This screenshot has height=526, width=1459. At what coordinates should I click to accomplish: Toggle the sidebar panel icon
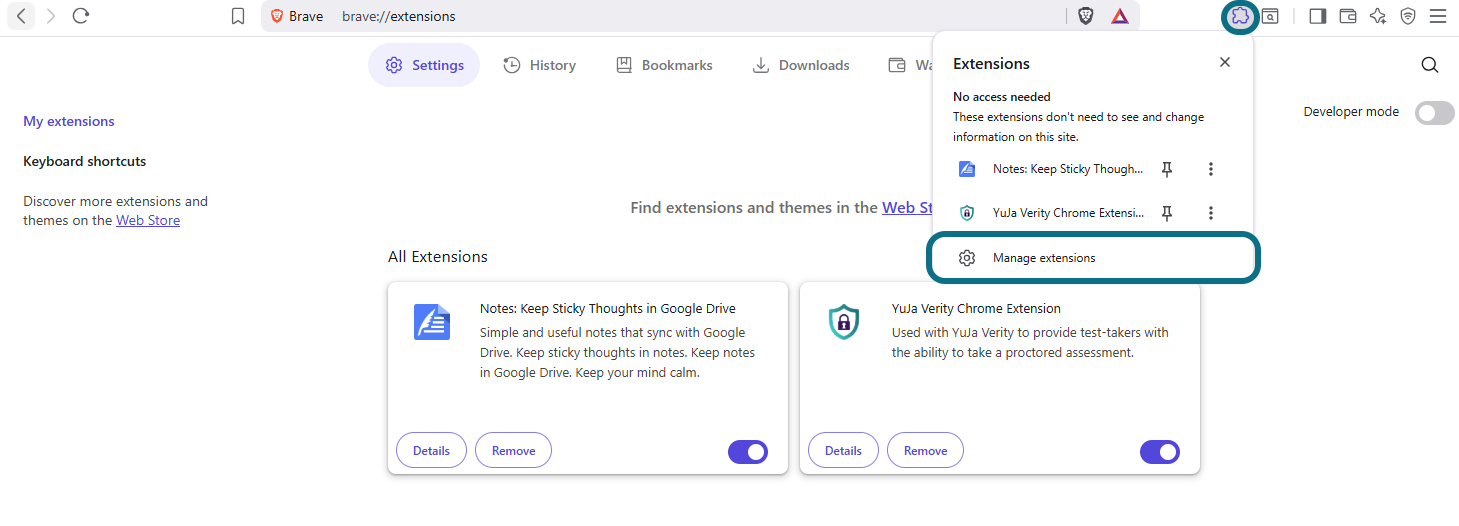[1317, 16]
